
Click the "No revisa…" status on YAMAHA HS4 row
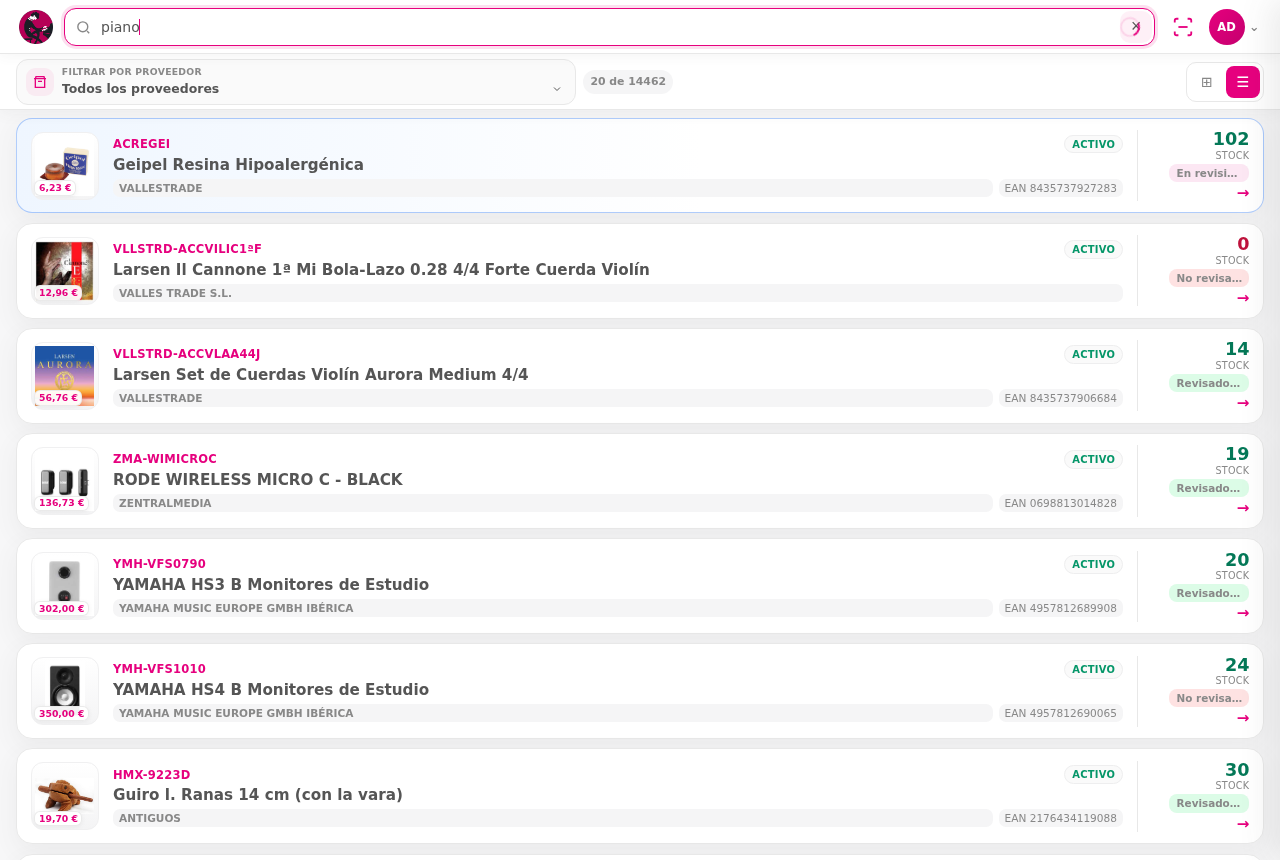[1209, 698]
